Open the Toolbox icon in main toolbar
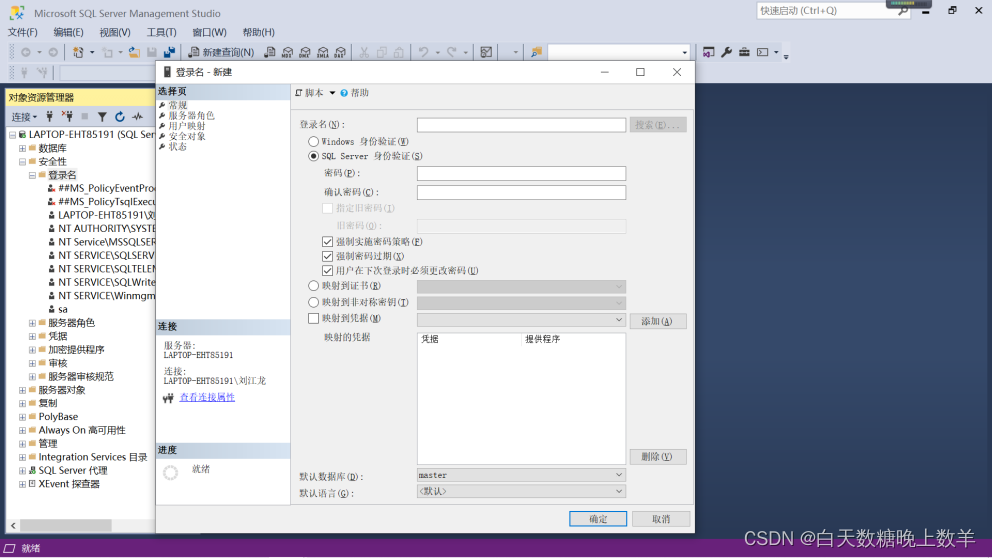Image resolution: width=992 pixels, height=558 pixels. 744,53
